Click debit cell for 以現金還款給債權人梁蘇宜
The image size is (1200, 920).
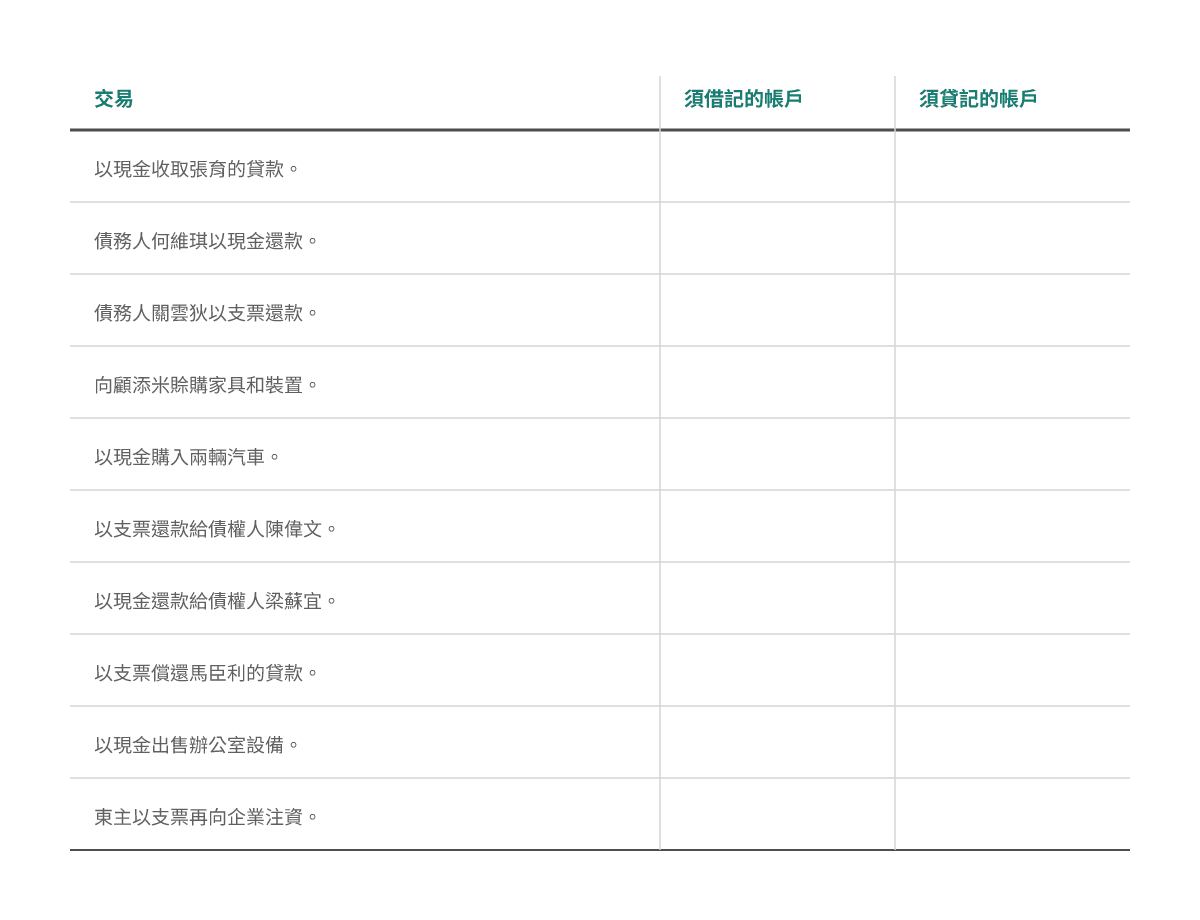click(778, 599)
